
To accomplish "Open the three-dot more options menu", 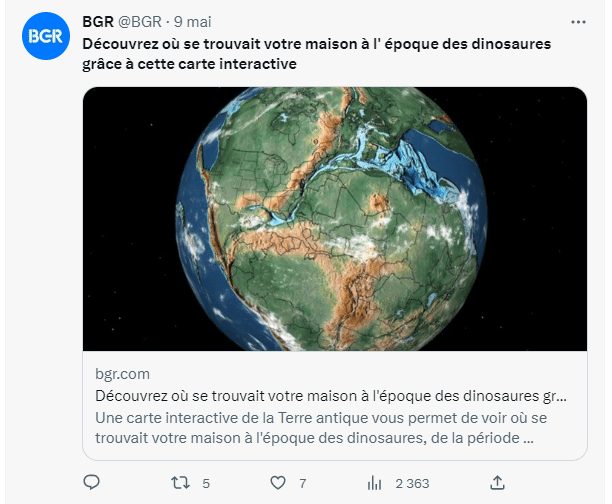I will coord(578,22).
